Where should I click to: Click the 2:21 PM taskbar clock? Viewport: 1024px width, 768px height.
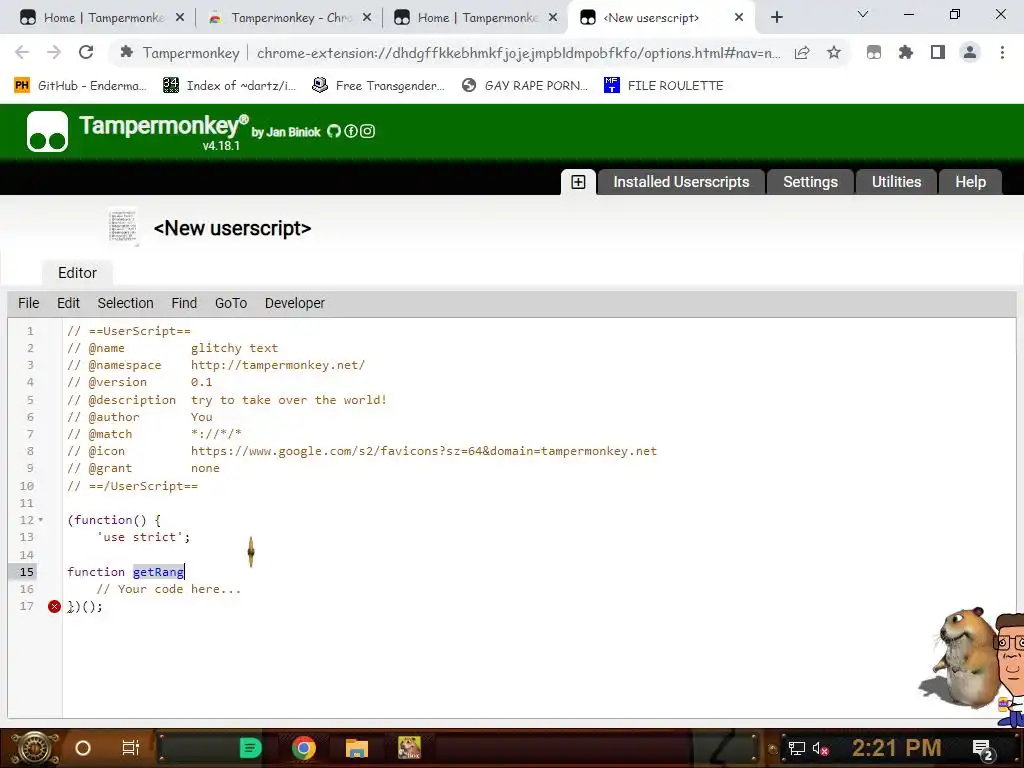(897, 748)
